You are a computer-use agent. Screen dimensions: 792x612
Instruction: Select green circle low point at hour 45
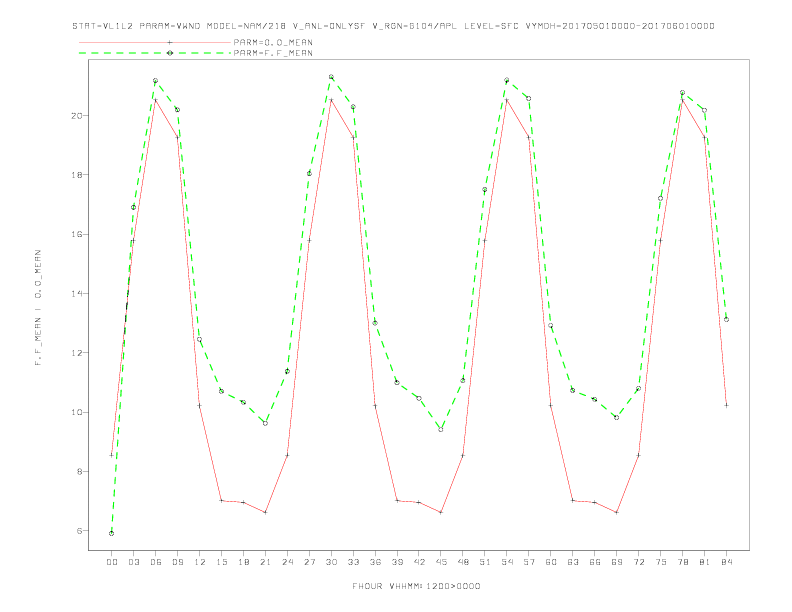coord(441,430)
